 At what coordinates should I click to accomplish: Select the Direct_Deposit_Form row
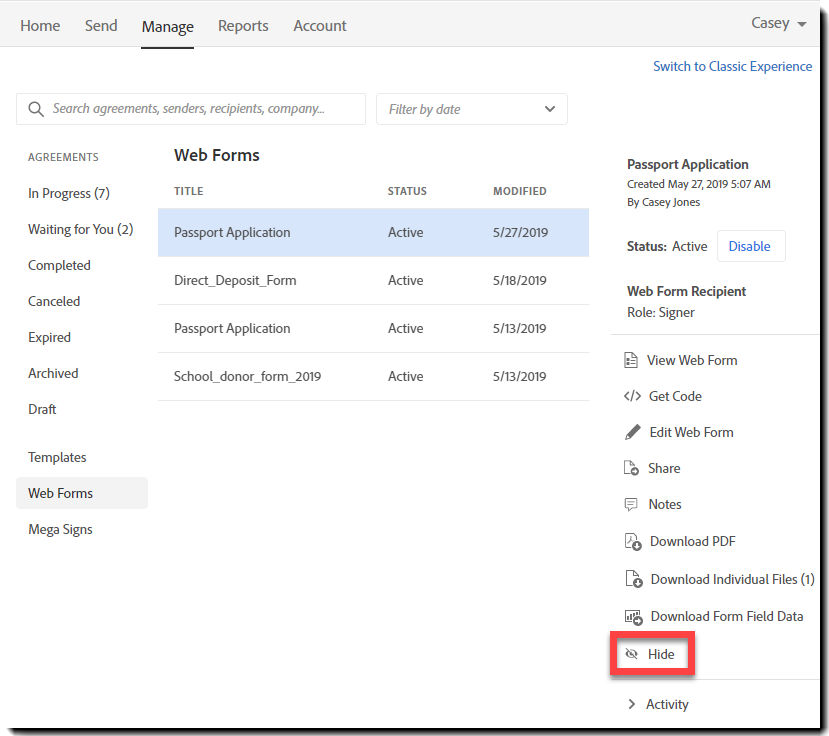373,280
